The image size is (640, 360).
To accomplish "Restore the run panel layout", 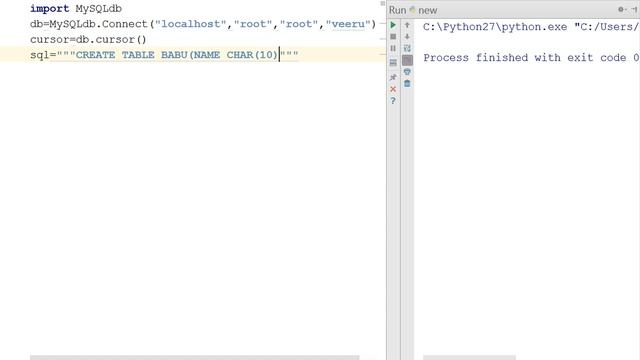I will tap(393, 62).
